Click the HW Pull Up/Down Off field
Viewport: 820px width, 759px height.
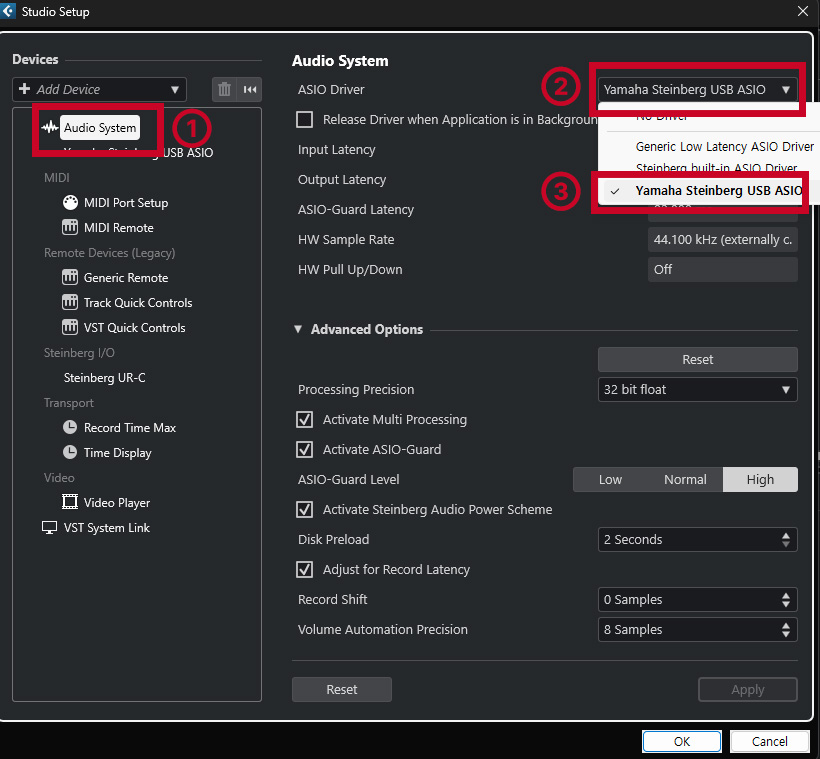point(723,269)
